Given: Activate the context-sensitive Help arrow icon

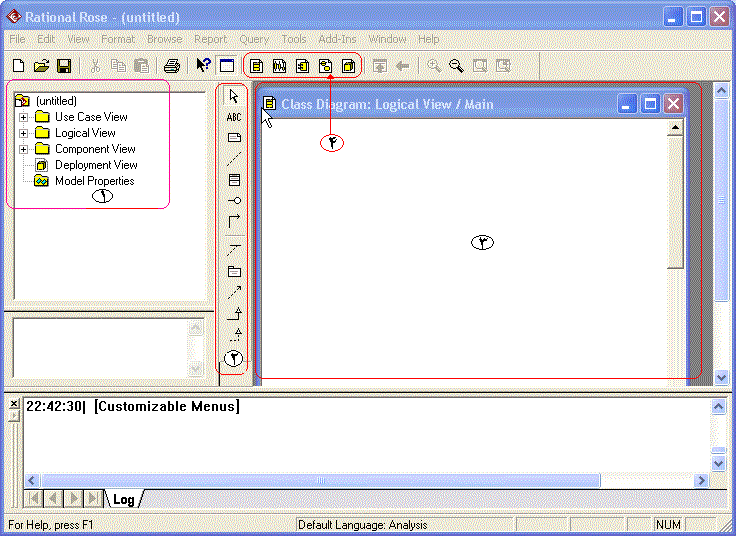Looking at the screenshot, I should coord(203,65).
